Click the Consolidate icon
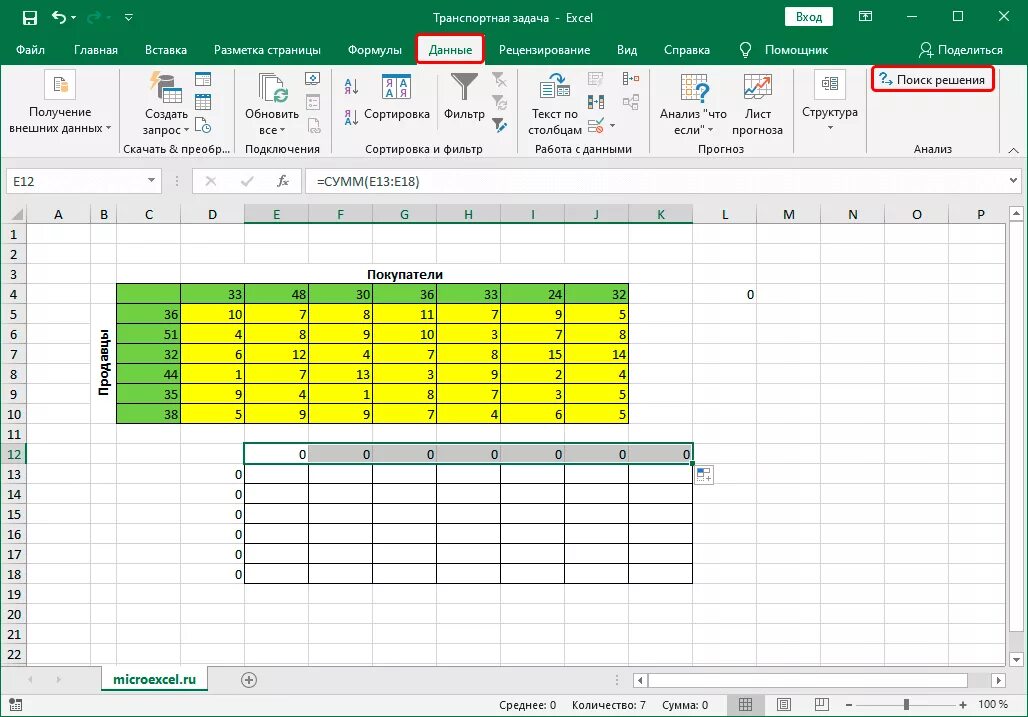The image size is (1028, 717). 631,79
